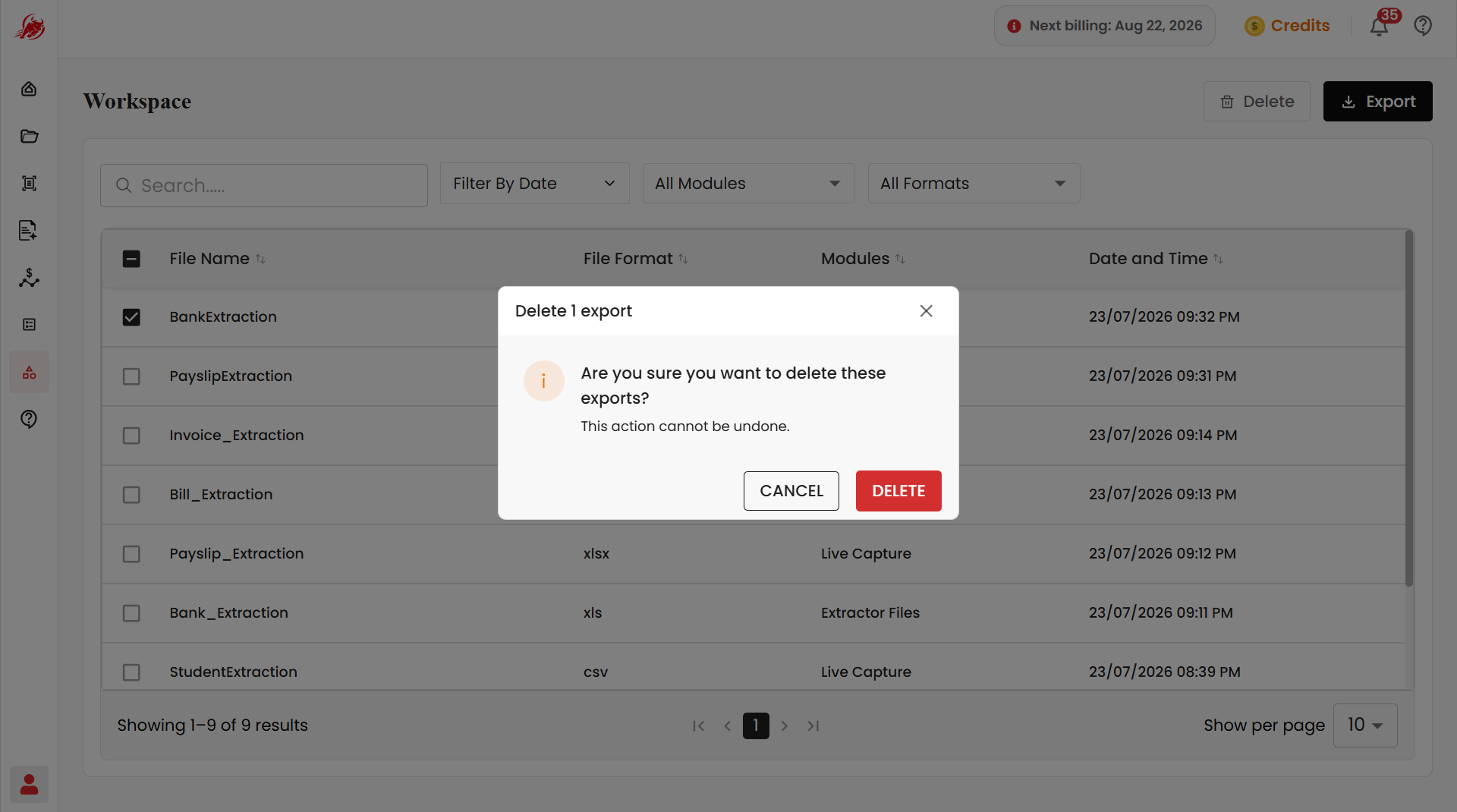Open the notifications bell with 35 badge
The width and height of the screenshot is (1457, 812).
pyautogui.click(x=1380, y=26)
